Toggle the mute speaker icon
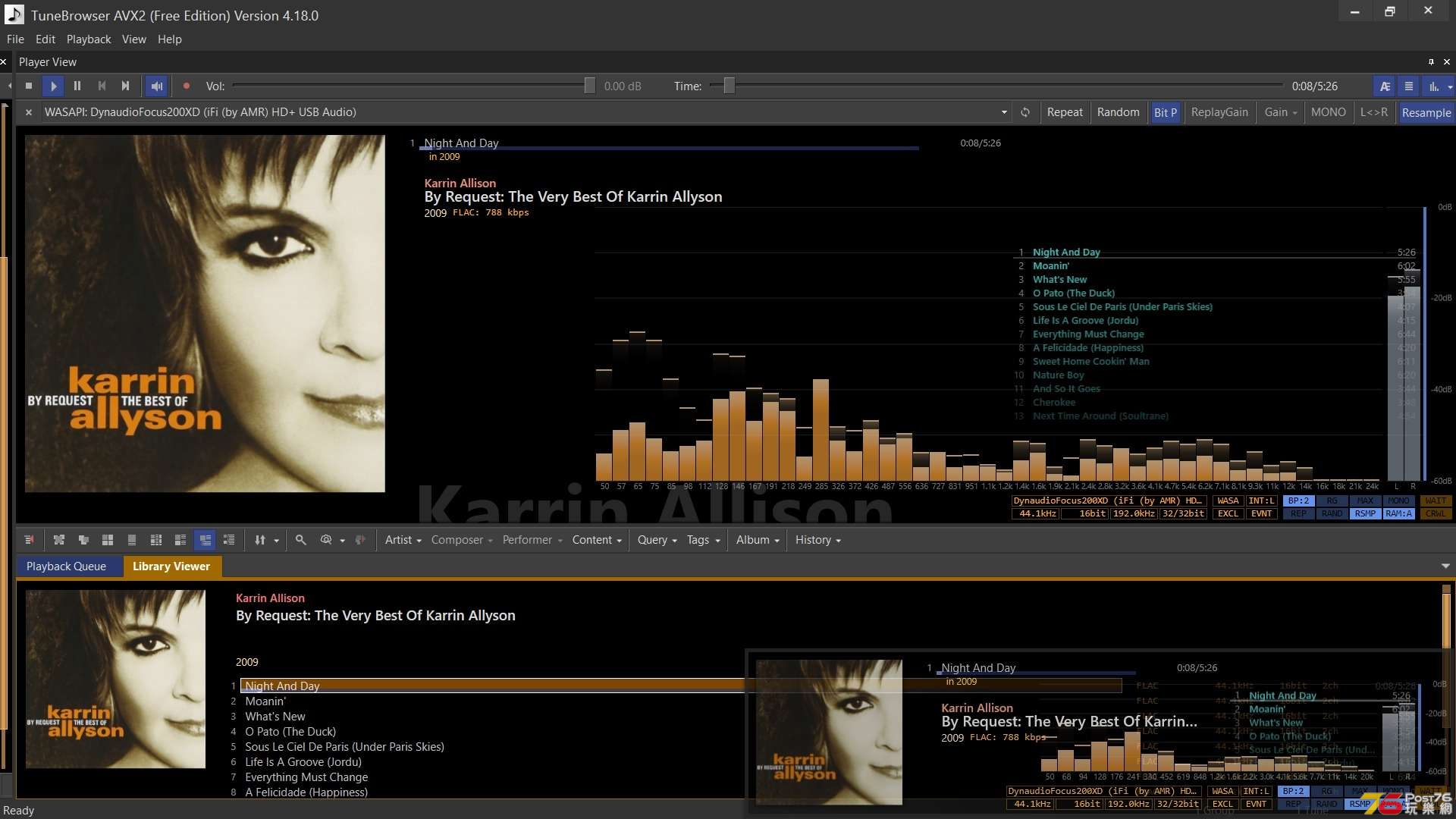Screen dimensions: 1456x819 click(x=157, y=86)
